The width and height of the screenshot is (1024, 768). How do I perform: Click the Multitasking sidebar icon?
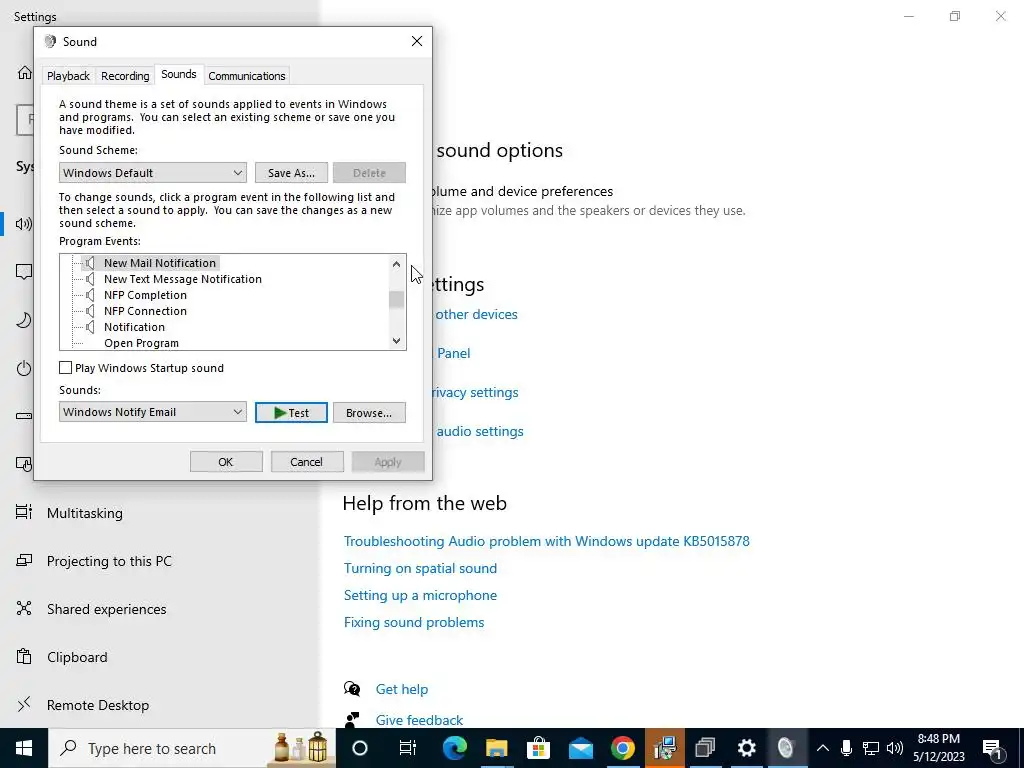pyautogui.click(x=24, y=512)
